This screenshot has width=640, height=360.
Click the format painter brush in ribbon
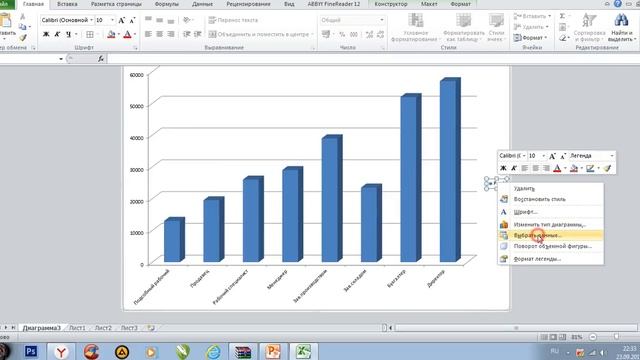(x=22, y=38)
